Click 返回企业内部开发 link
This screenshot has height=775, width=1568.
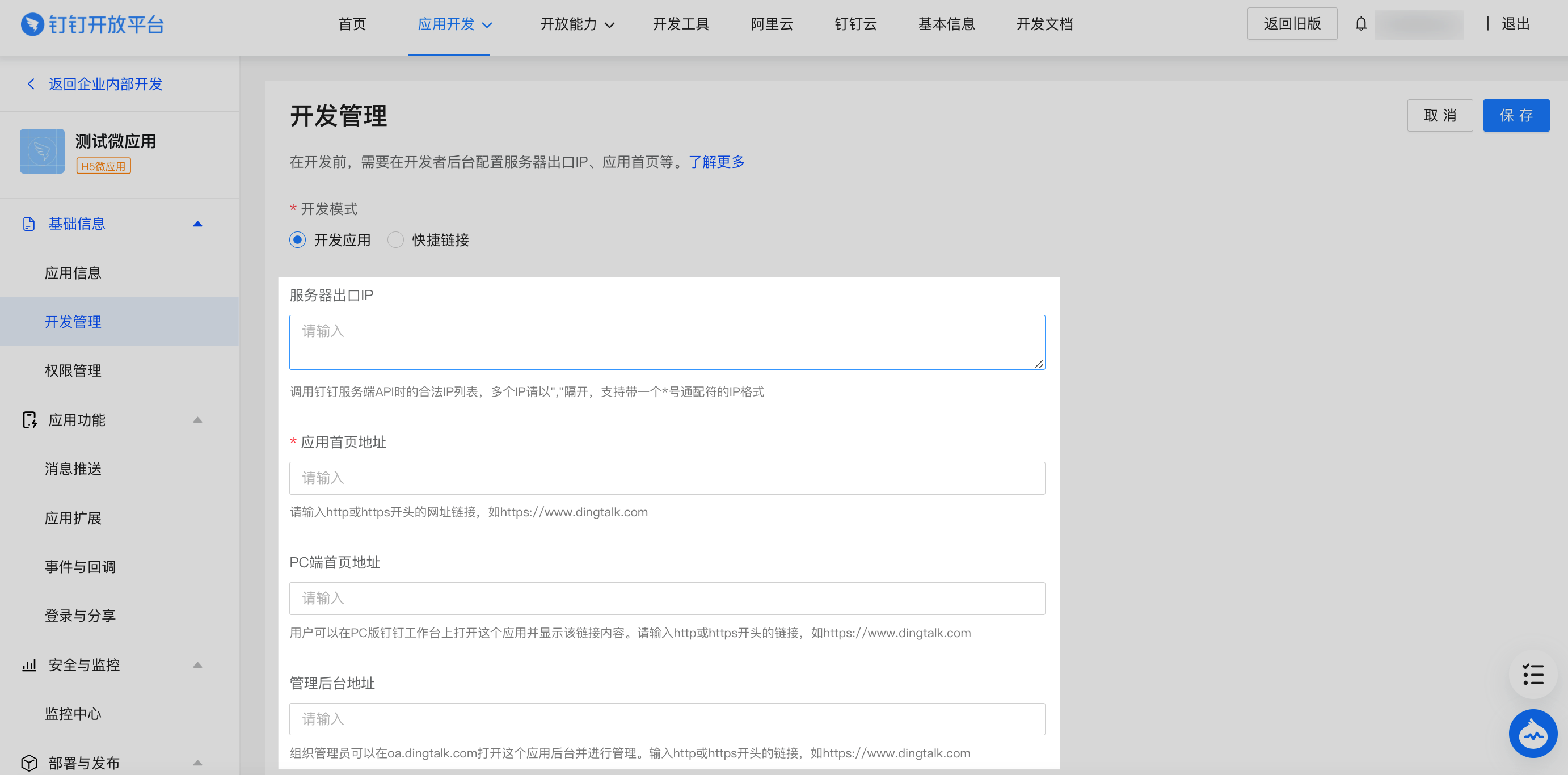tap(106, 84)
